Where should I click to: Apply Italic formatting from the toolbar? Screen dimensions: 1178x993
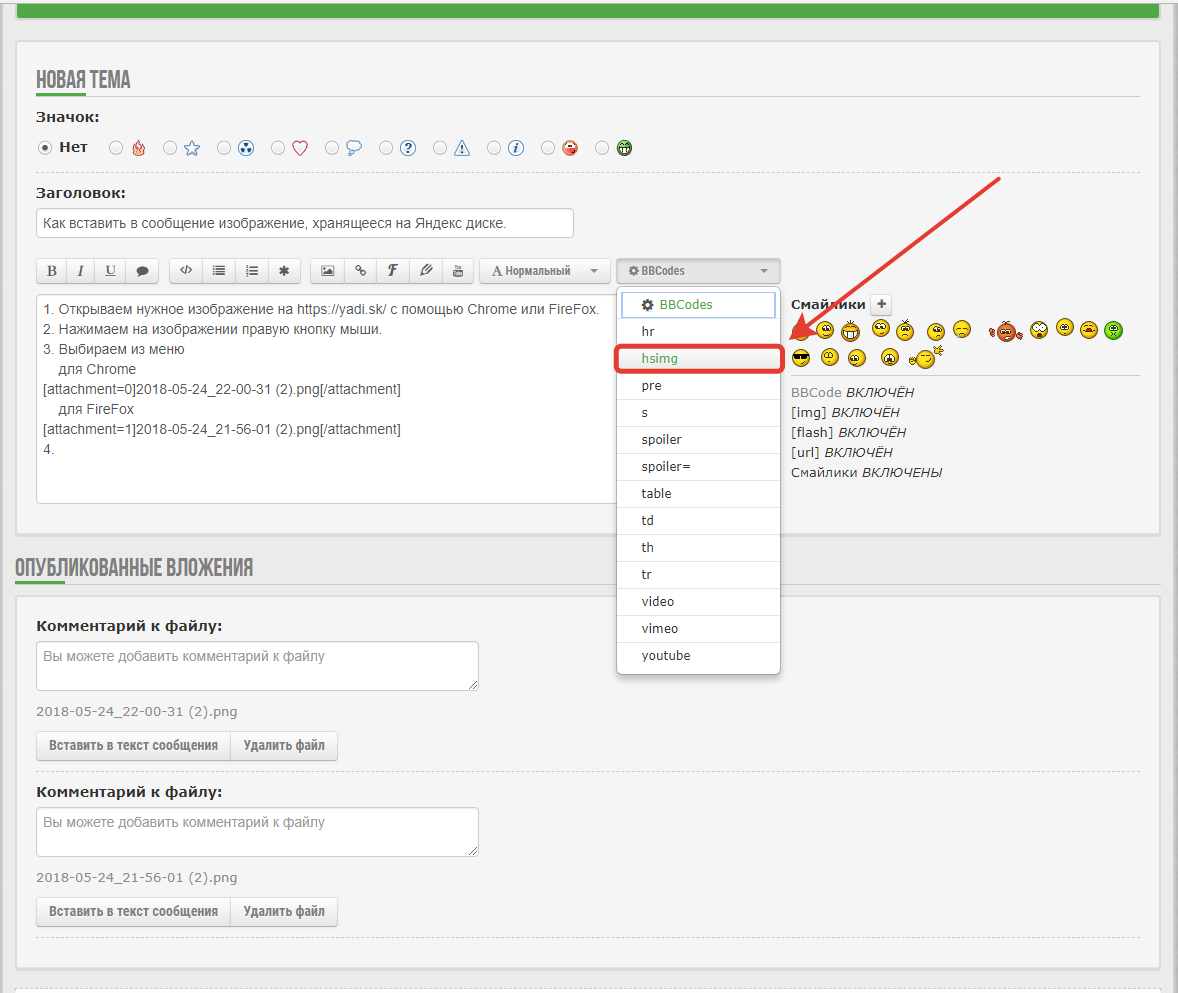coord(80,271)
